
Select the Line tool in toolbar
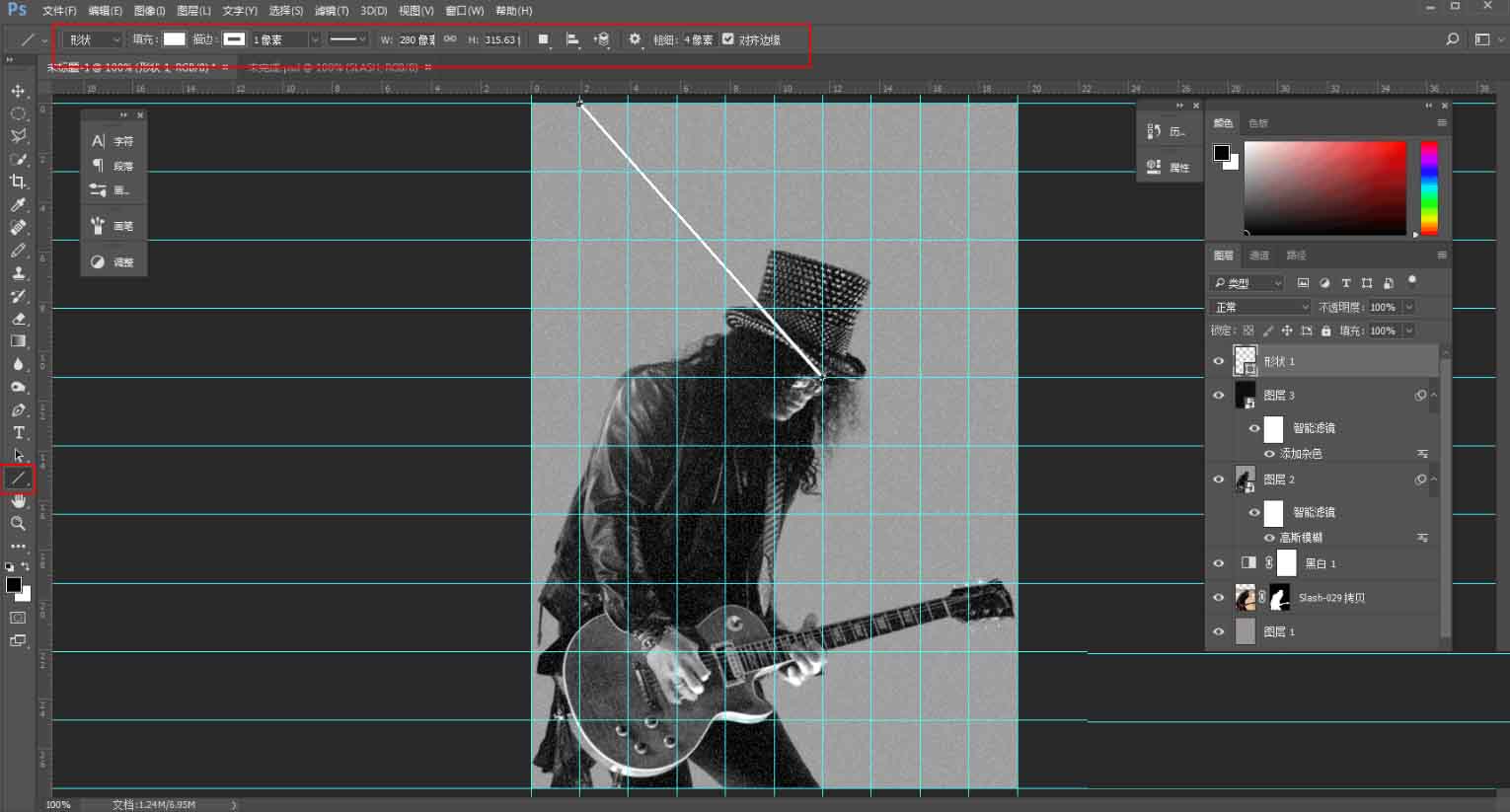pos(18,479)
